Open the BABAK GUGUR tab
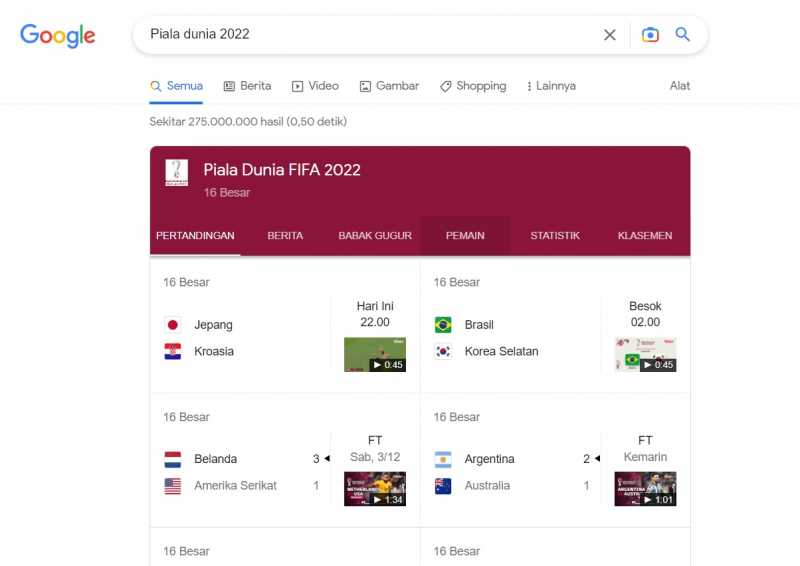The height and width of the screenshot is (566, 800). 375,235
